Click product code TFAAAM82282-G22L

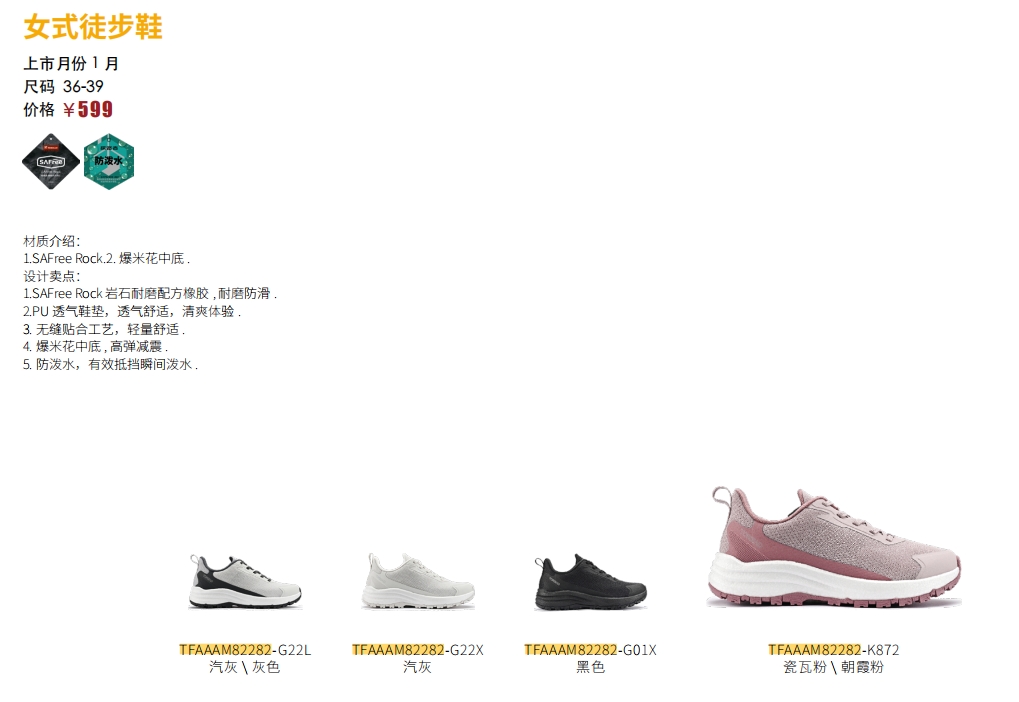tap(245, 649)
